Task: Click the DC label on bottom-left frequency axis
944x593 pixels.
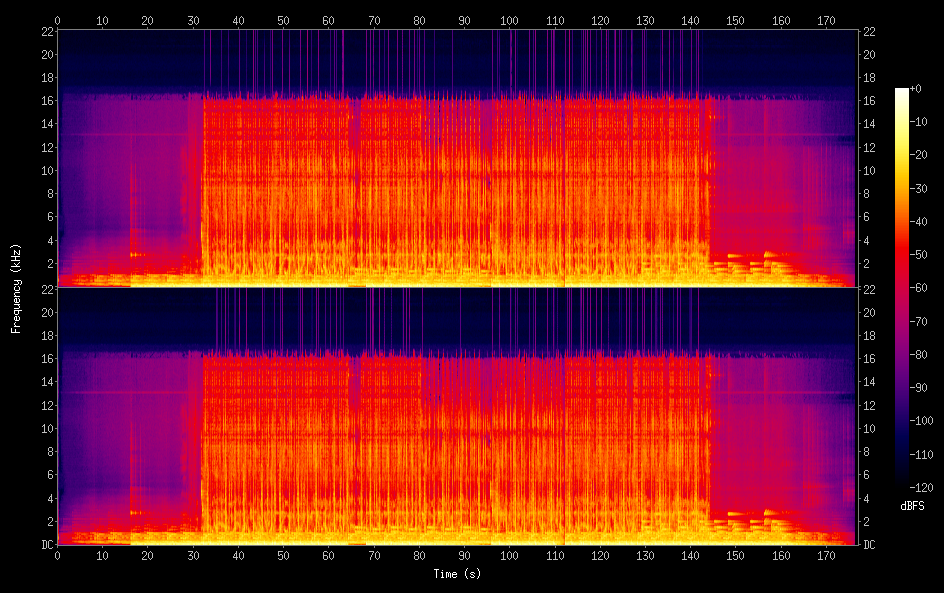Action: [48, 544]
